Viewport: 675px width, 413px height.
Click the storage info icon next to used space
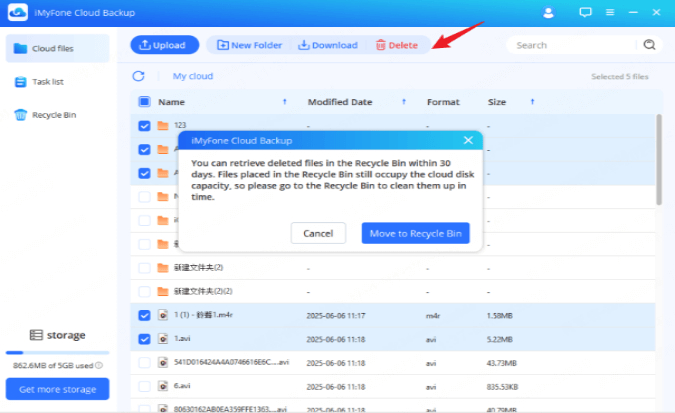point(99,365)
